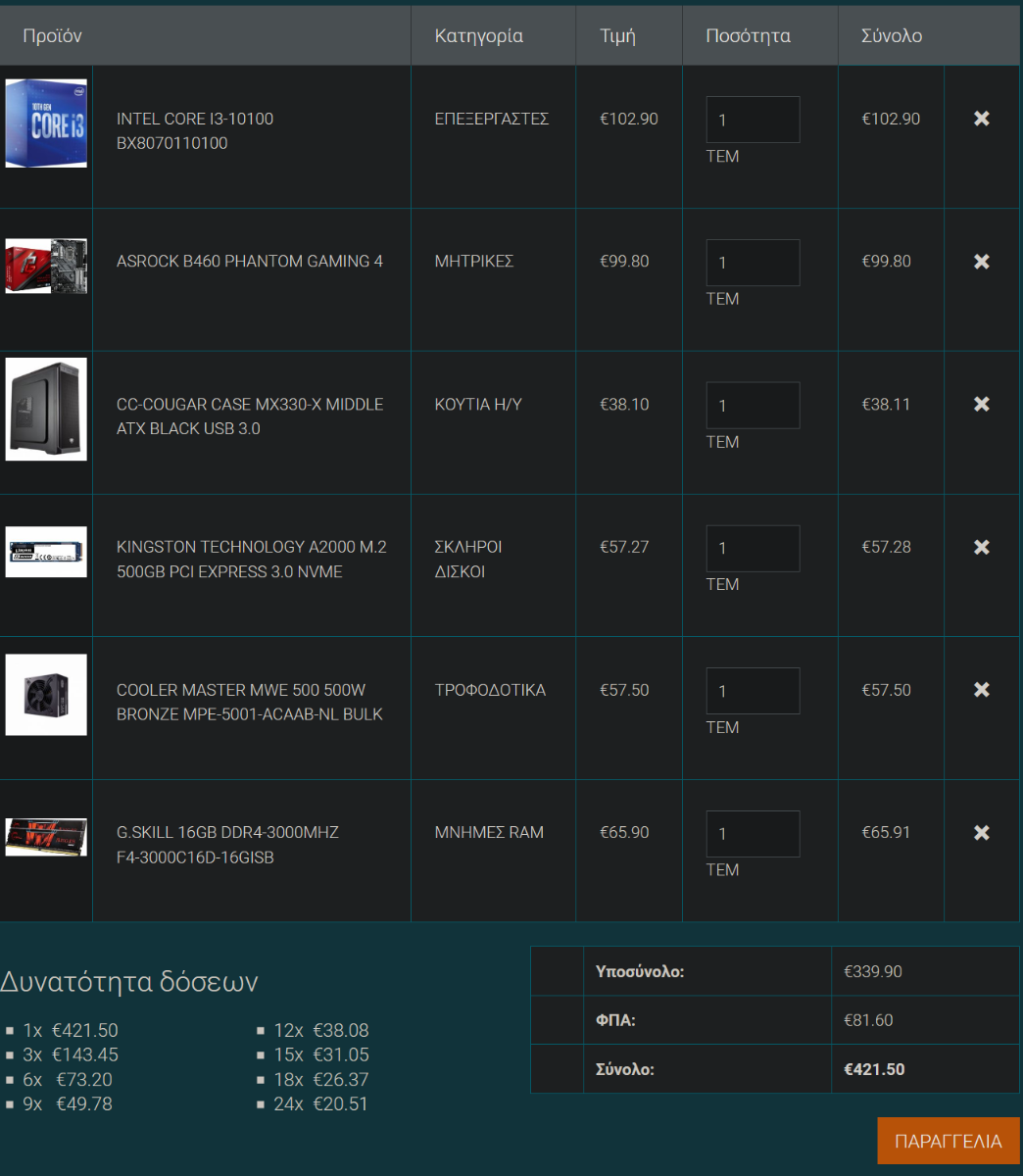Click the €102.90 unit price cell
Viewport: 1023px width, 1176px height.
629,119
